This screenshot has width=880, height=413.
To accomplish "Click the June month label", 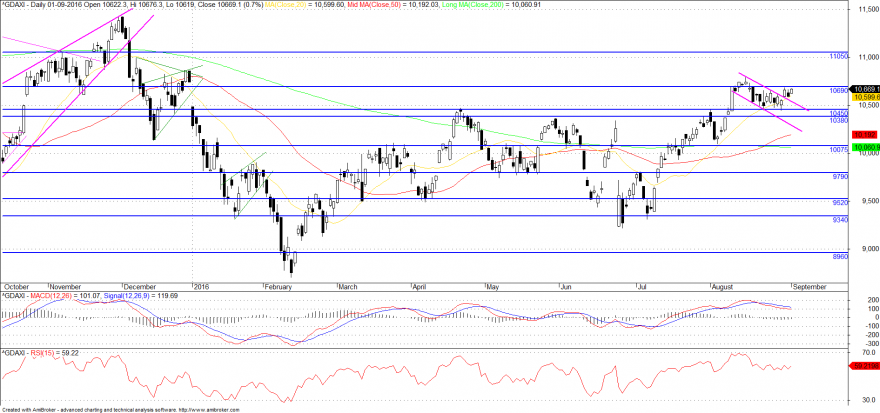I will (567, 287).
